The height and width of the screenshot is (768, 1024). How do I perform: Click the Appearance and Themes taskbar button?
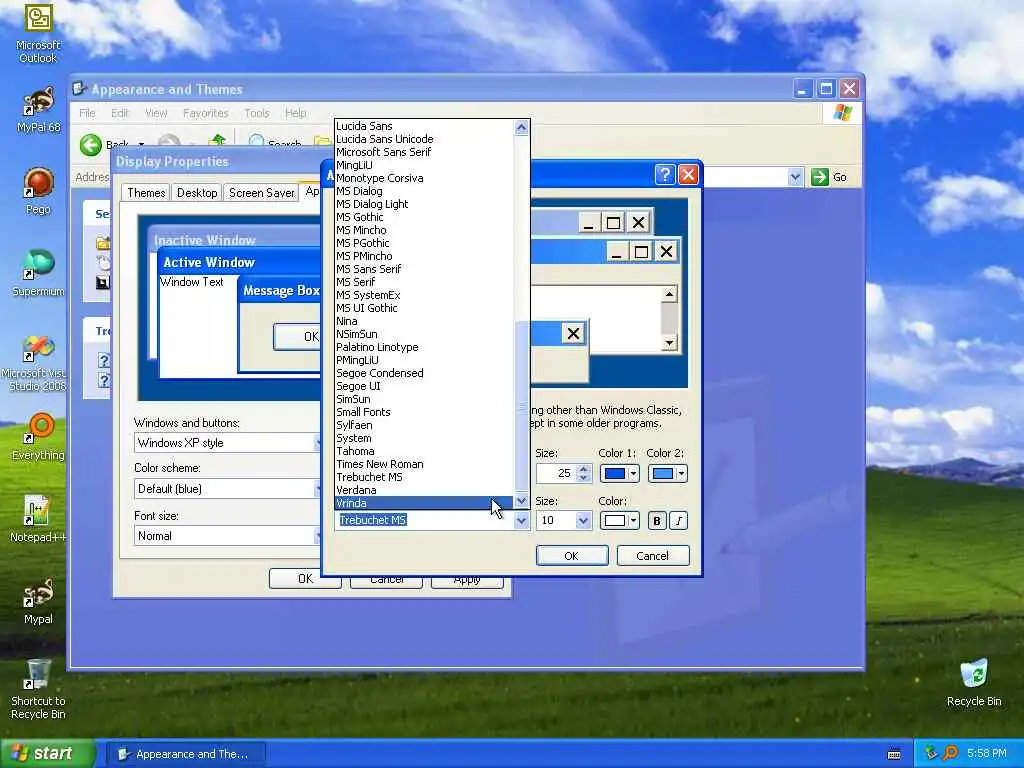click(x=185, y=754)
